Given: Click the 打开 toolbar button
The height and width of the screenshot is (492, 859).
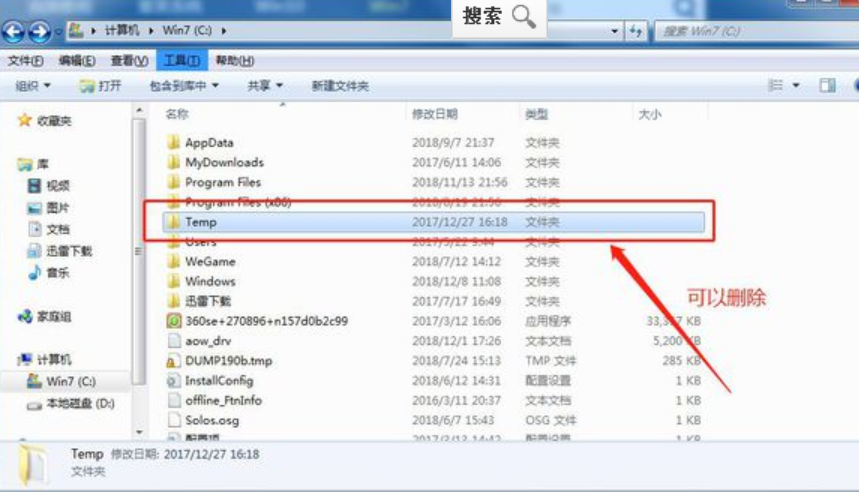Looking at the screenshot, I should tap(100, 85).
